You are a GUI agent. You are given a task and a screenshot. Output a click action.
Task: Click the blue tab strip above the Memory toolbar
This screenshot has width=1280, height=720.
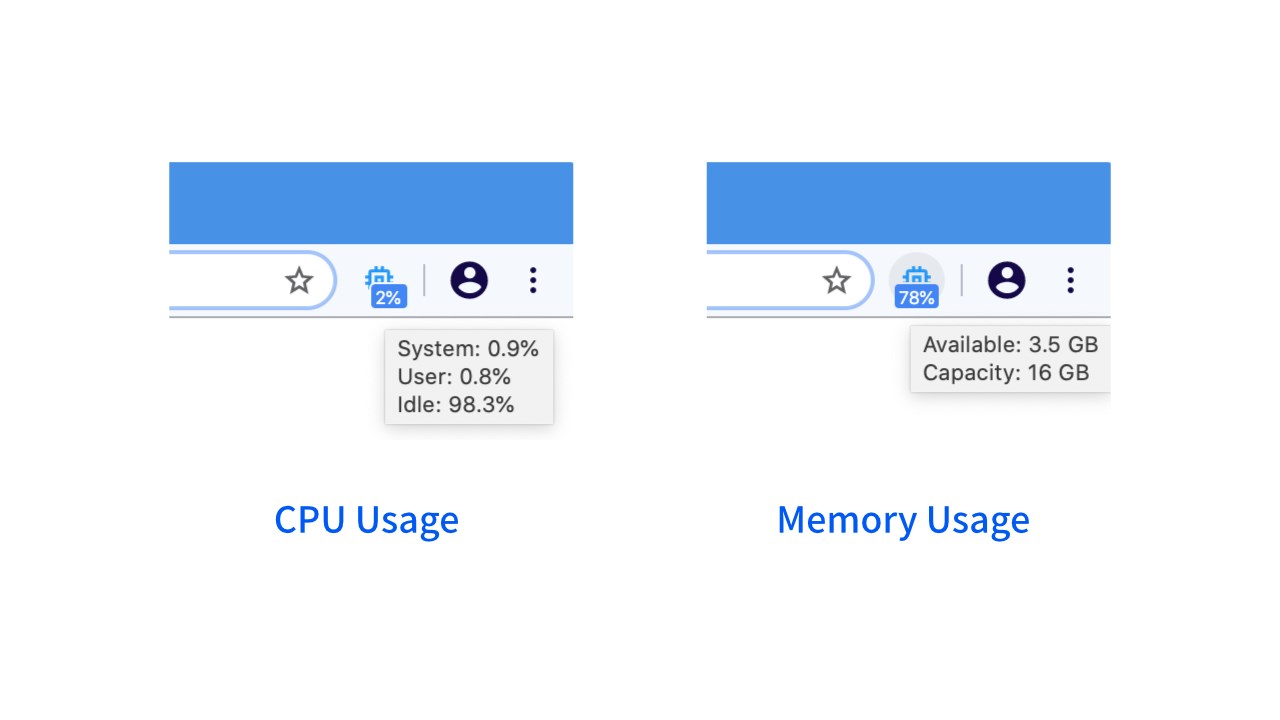908,203
